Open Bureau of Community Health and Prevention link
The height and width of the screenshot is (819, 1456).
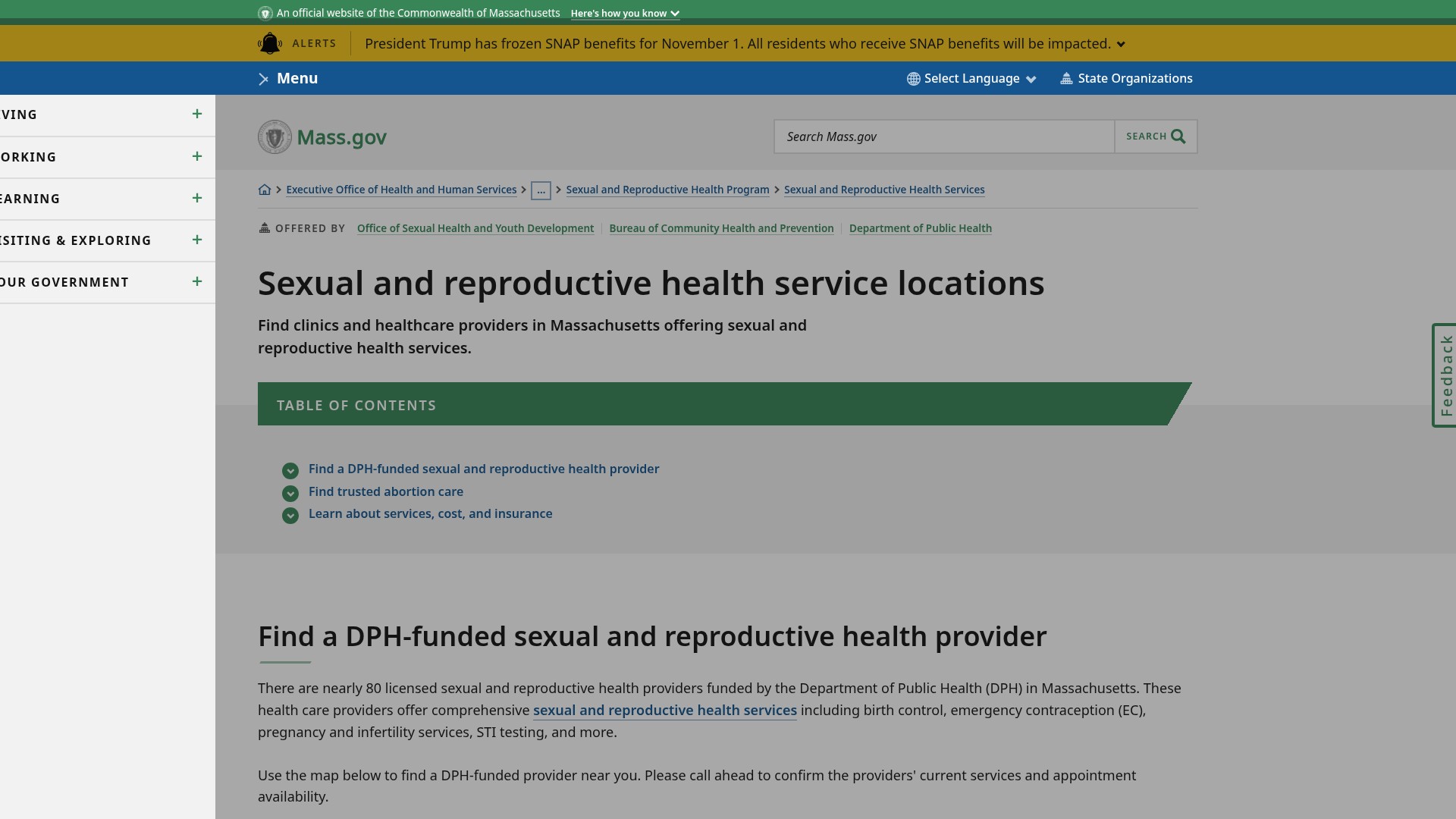coord(721,228)
